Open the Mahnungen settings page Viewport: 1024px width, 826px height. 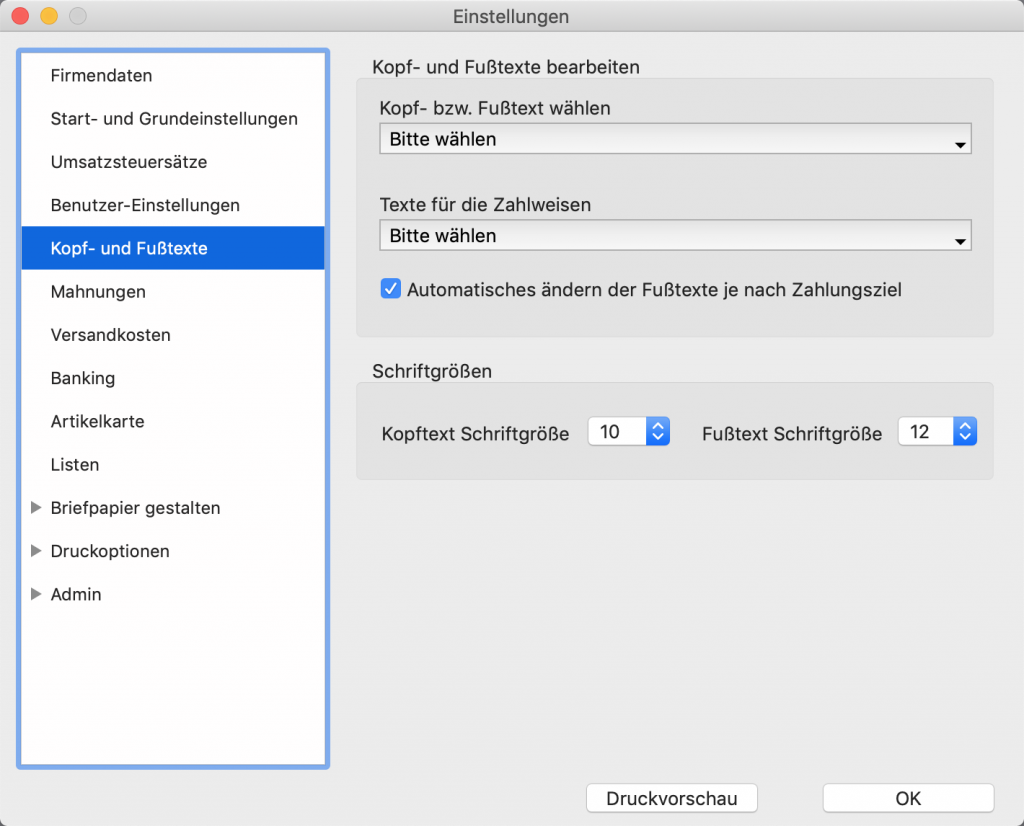98,292
